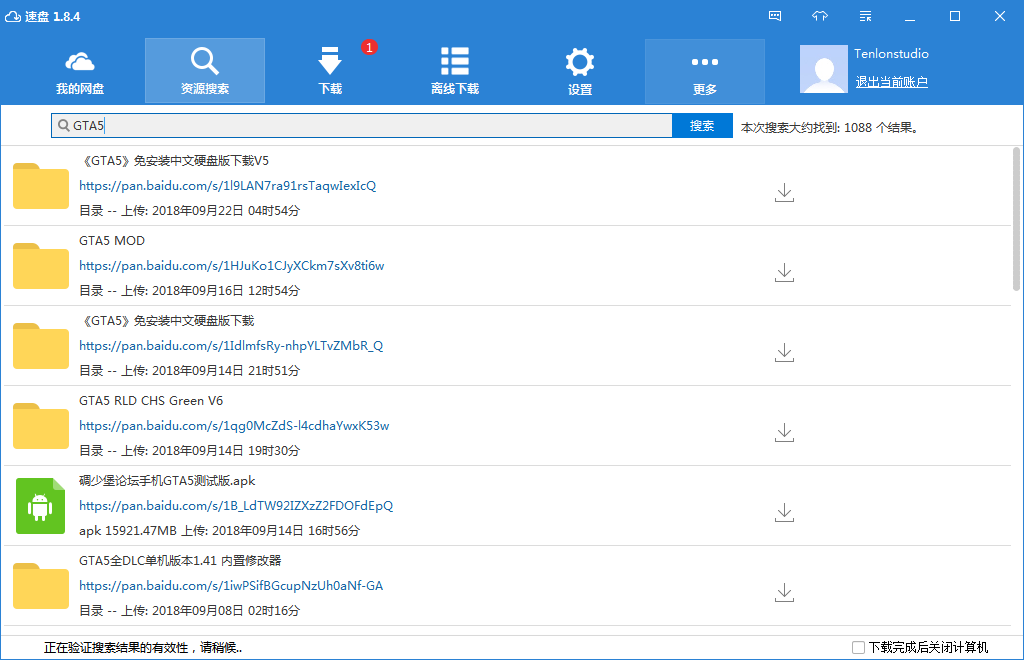Click the red download count badge
This screenshot has height=660, width=1024.
point(369,47)
